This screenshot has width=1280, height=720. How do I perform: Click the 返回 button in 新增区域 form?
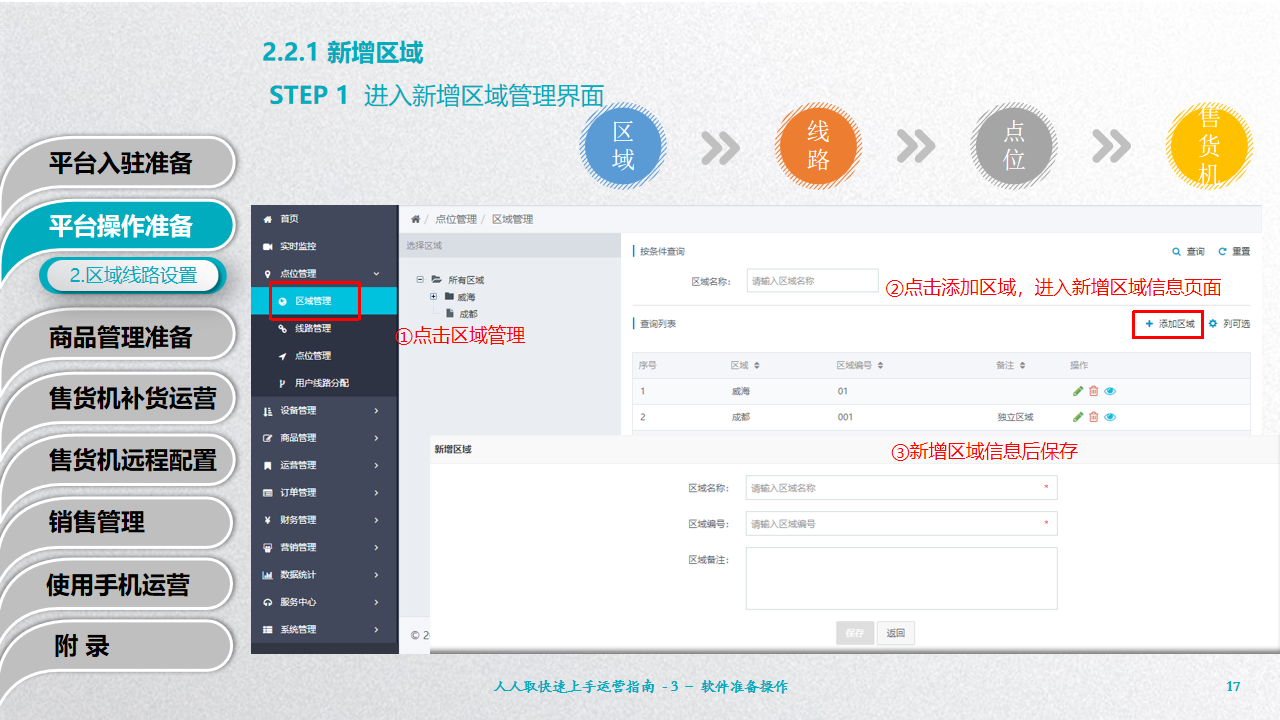[896, 633]
